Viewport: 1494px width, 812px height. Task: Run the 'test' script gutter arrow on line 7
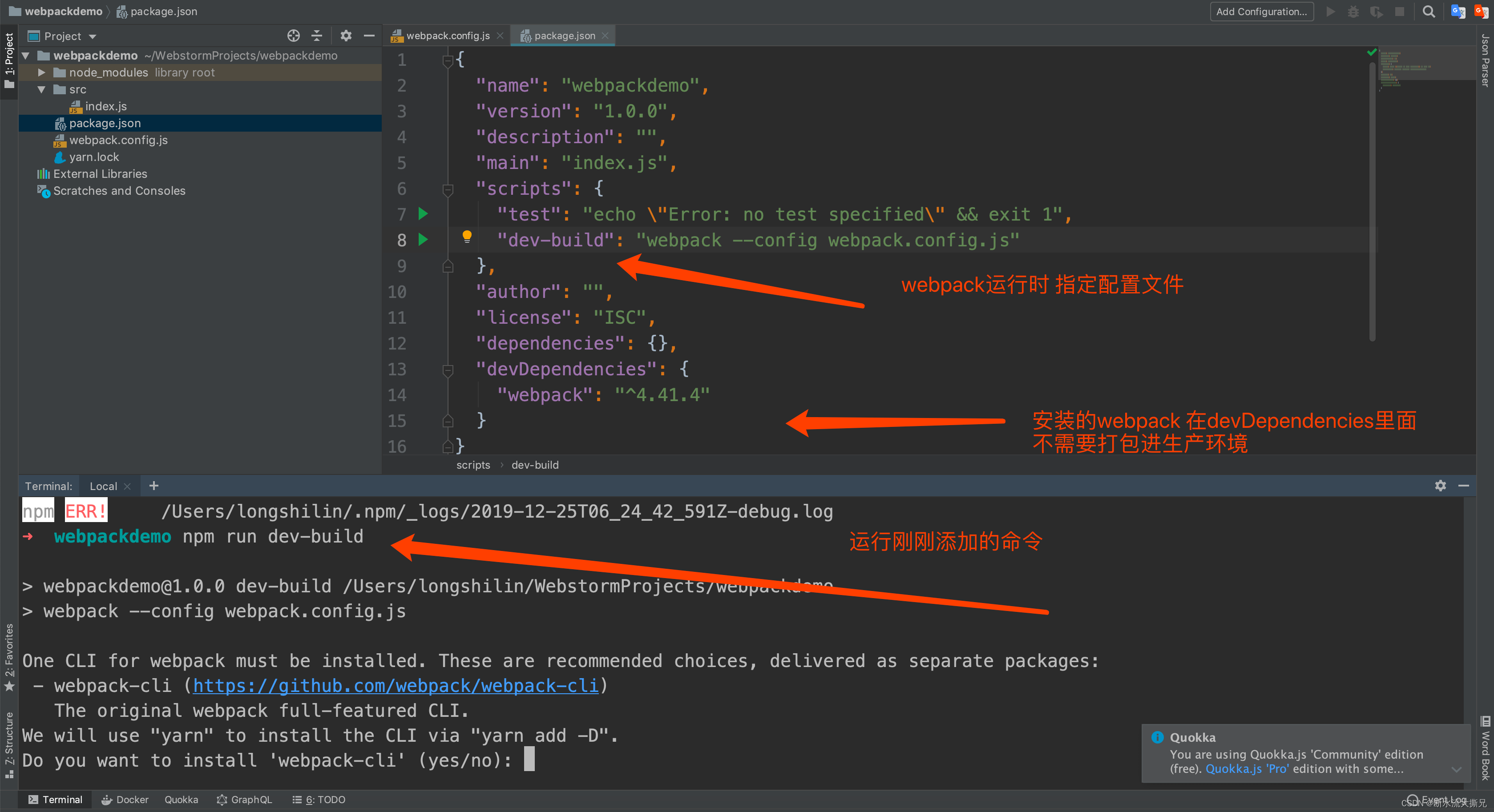pyautogui.click(x=423, y=214)
